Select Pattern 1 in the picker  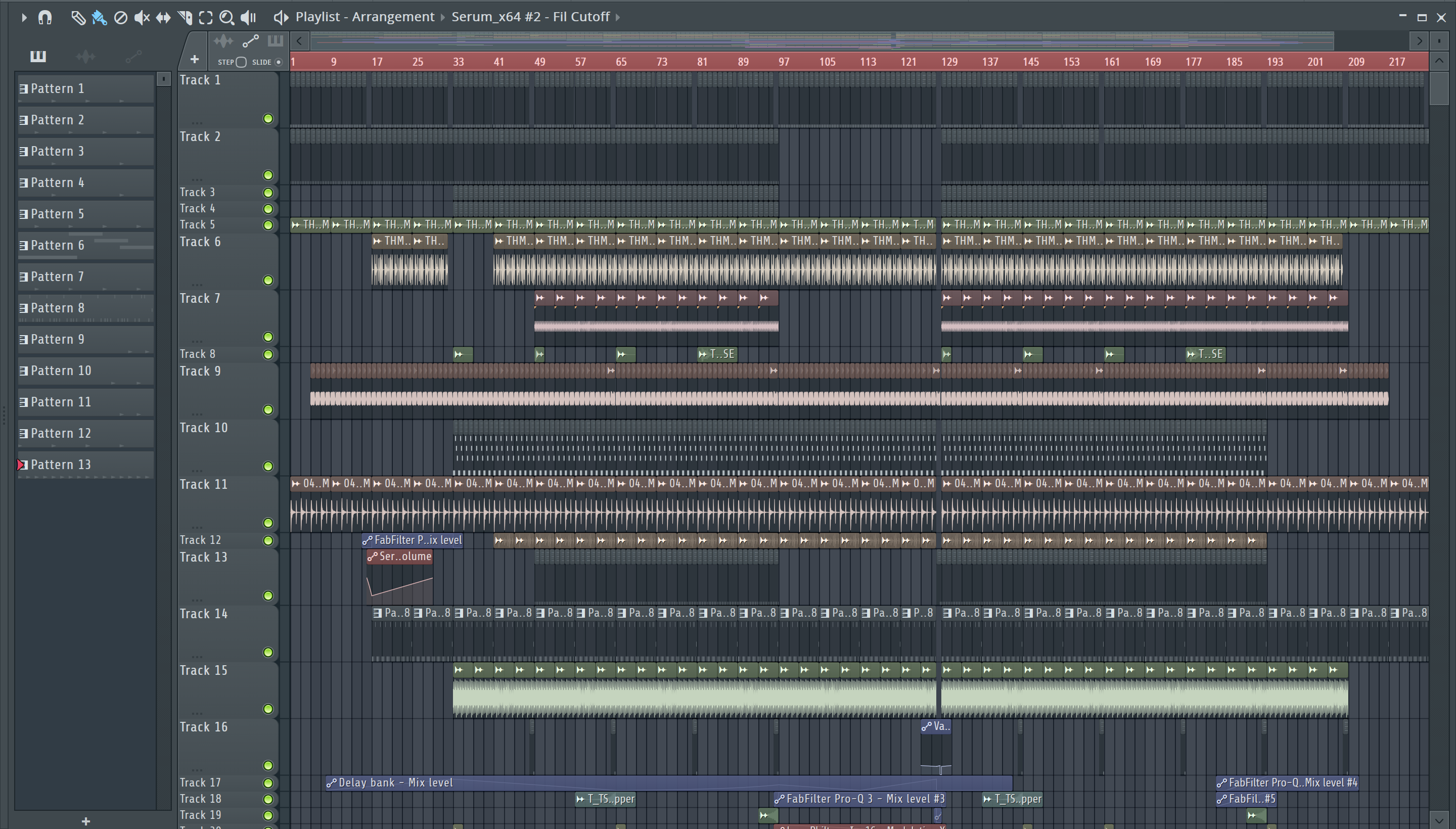tap(85, 89)
